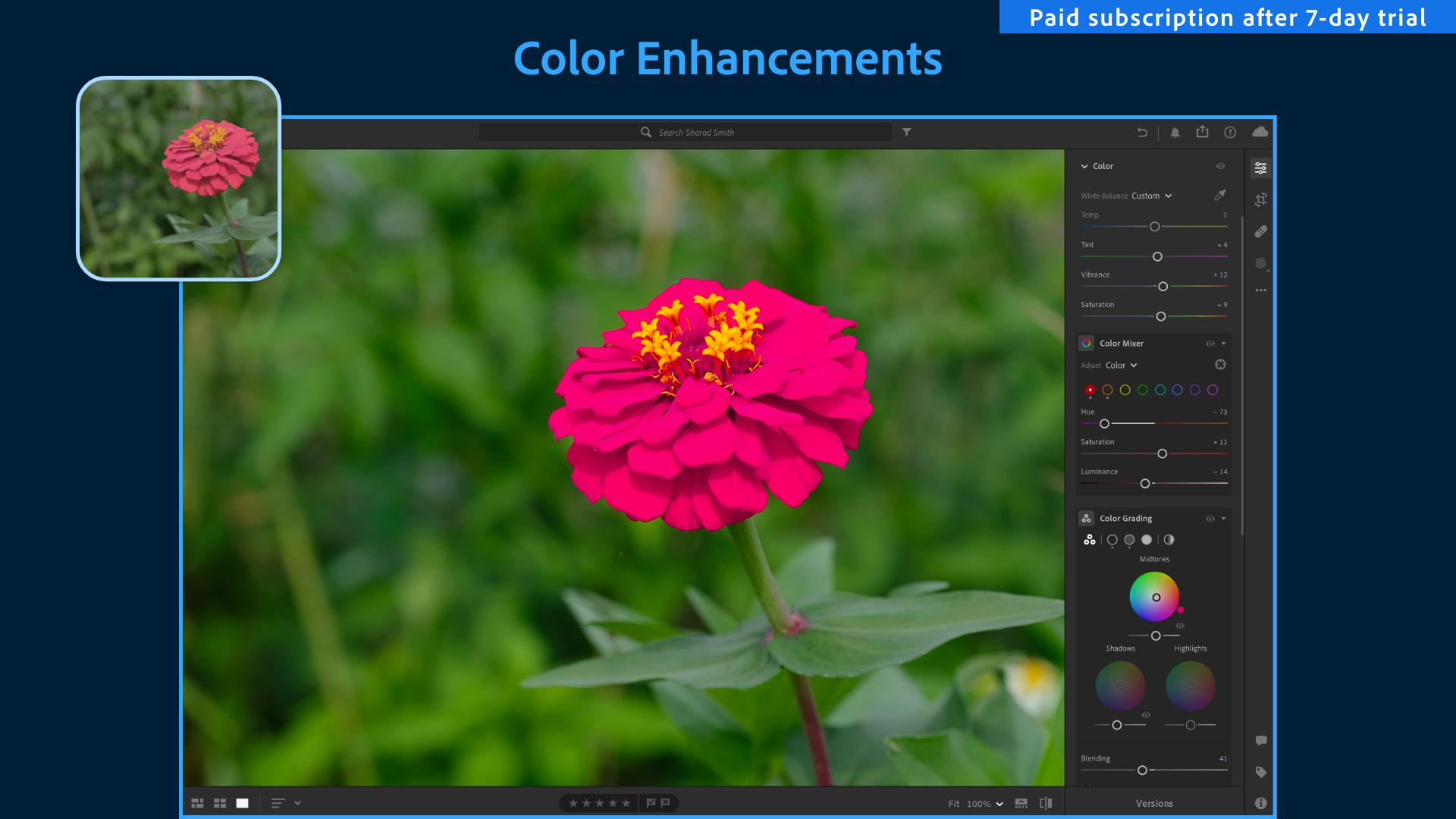
Task: Click the orange color channel selector
Action: tap(1106, 389)
